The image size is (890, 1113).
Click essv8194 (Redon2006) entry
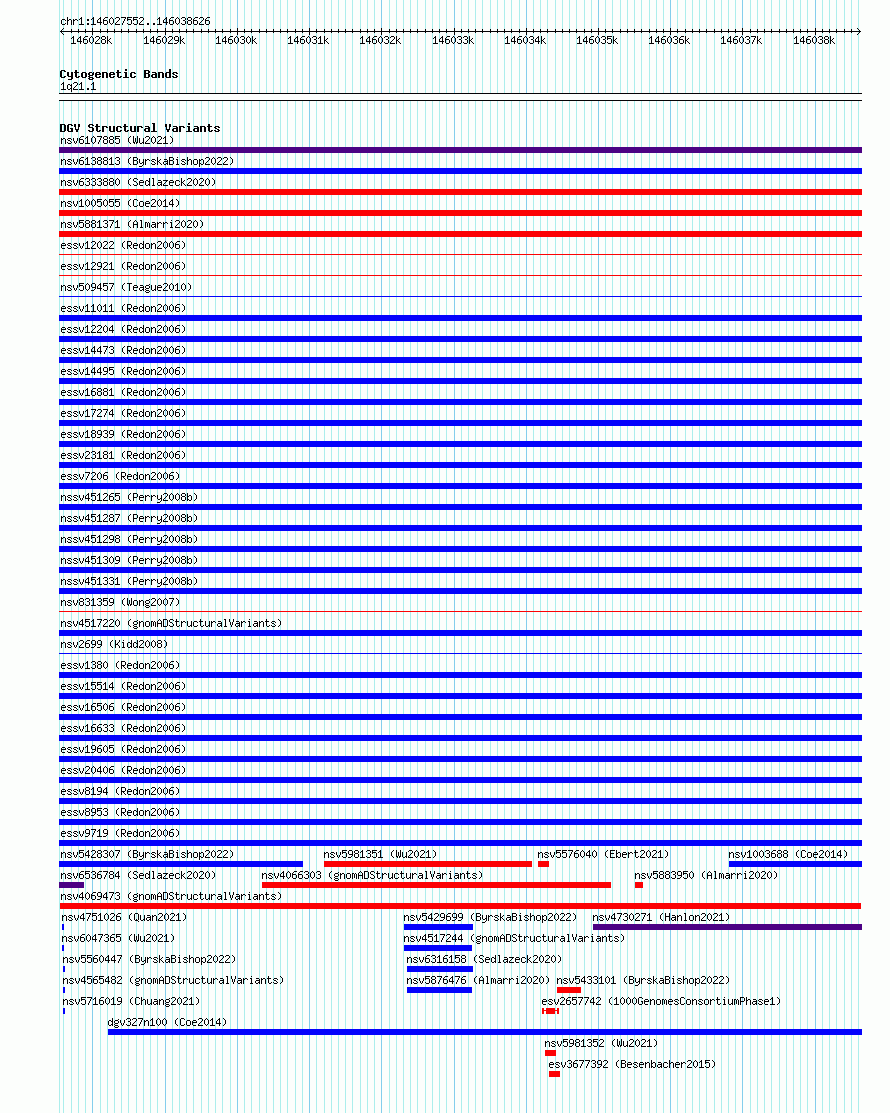(120, 791)
